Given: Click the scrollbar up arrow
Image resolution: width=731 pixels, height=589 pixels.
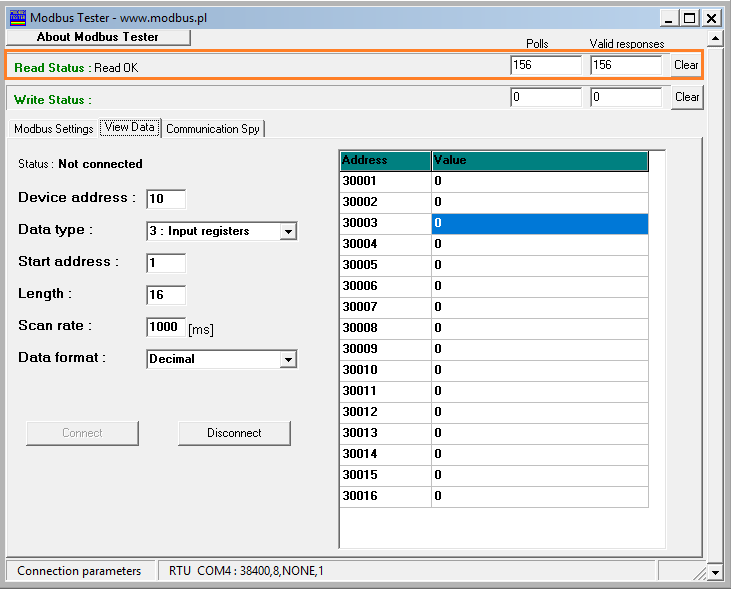Looking at the screenshot, I should (715, 38).
